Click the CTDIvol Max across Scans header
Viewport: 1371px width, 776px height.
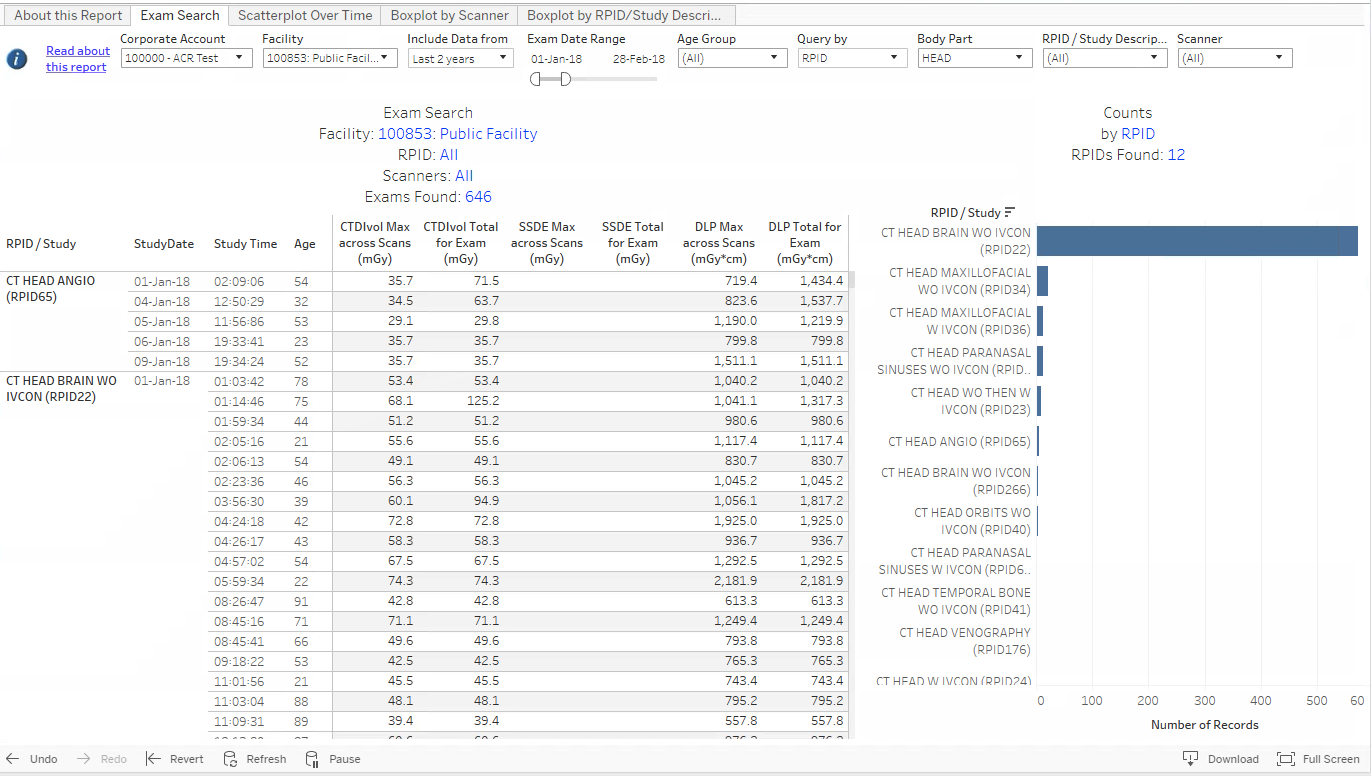tap(375, 243)
